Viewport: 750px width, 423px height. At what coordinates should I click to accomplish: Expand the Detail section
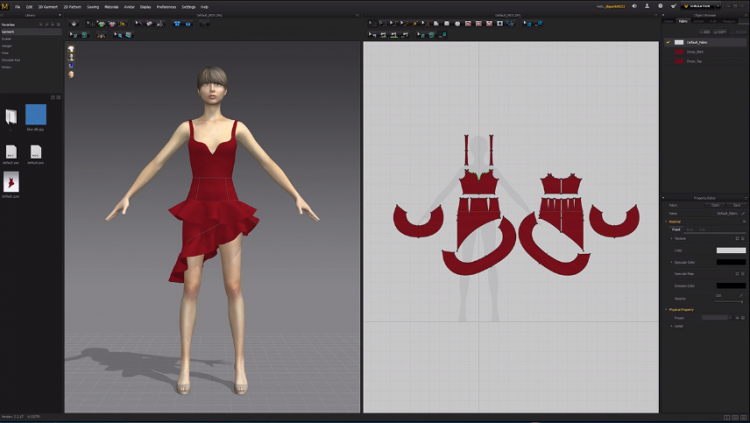tap(672, 326)
